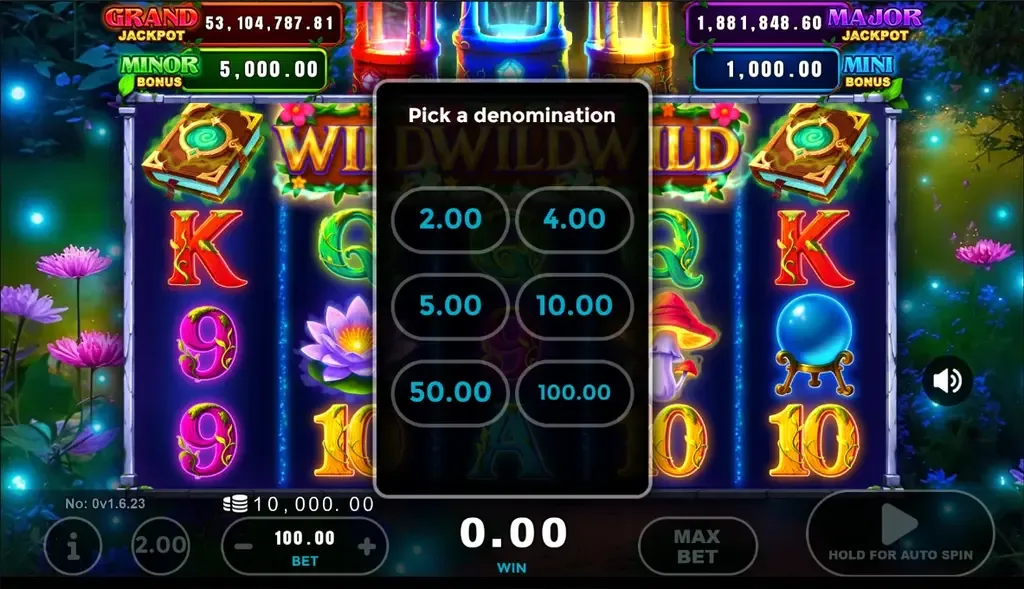Select the 10.00 denomination option
The width and height of the screenshot is (1024, 589).
coord(574,306)
